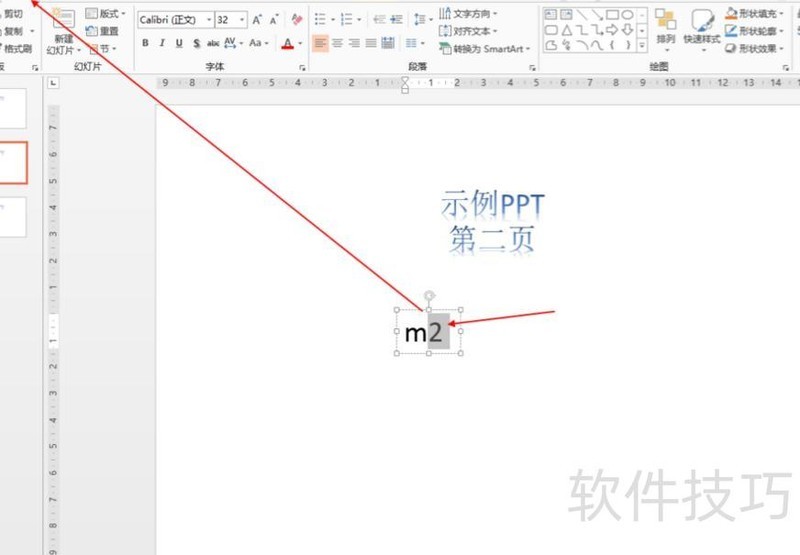
Task: Click the tab selector L box by ruler
Action: click(54, 83)
